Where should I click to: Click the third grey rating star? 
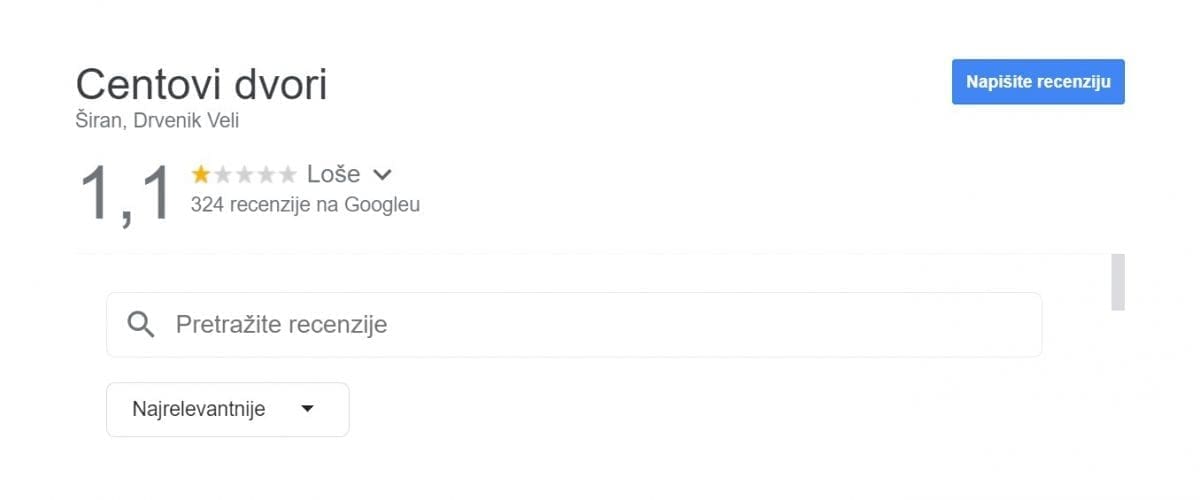coord(244,175)
